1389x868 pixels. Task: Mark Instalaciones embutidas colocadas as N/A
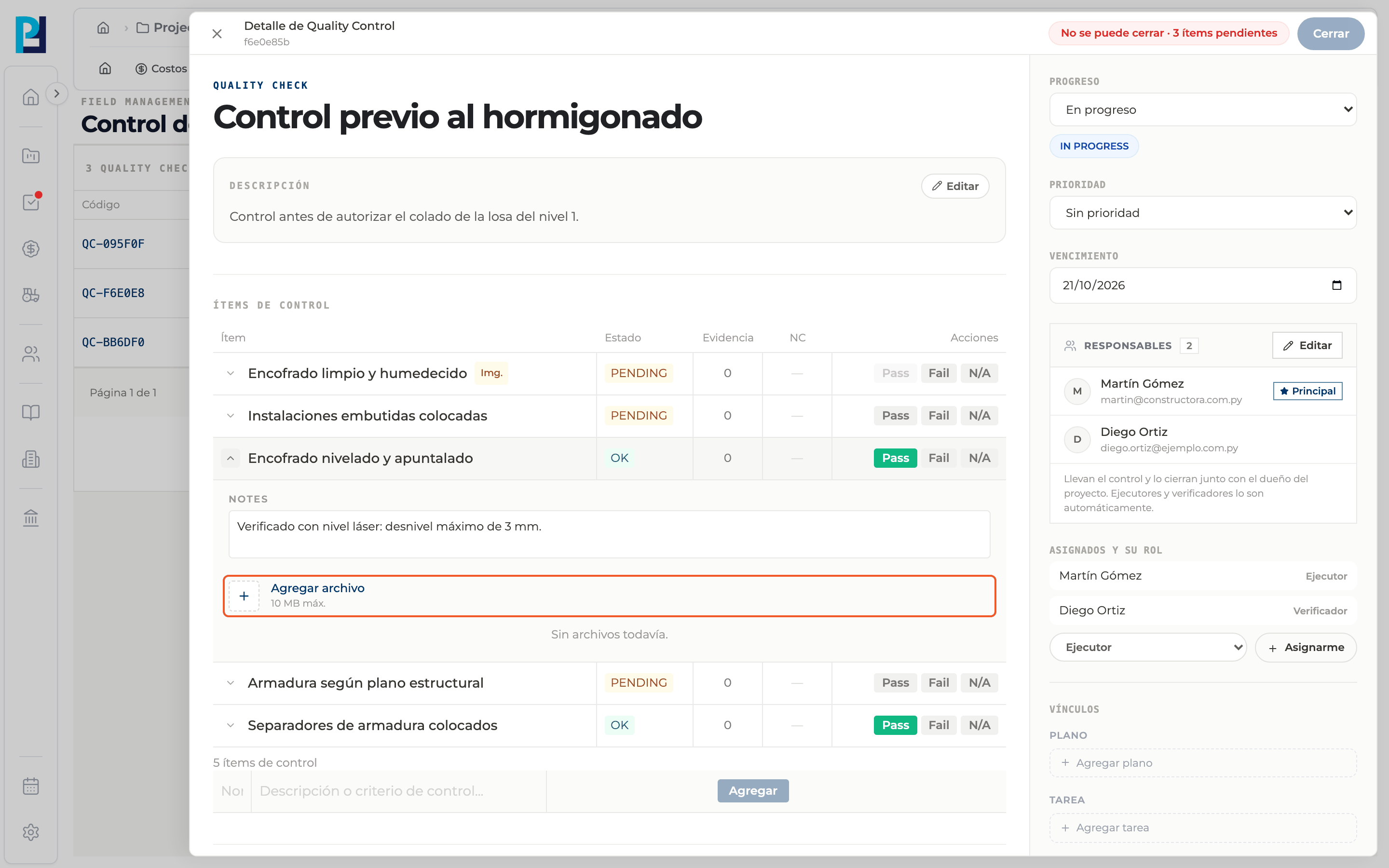[x=979, y=416]
